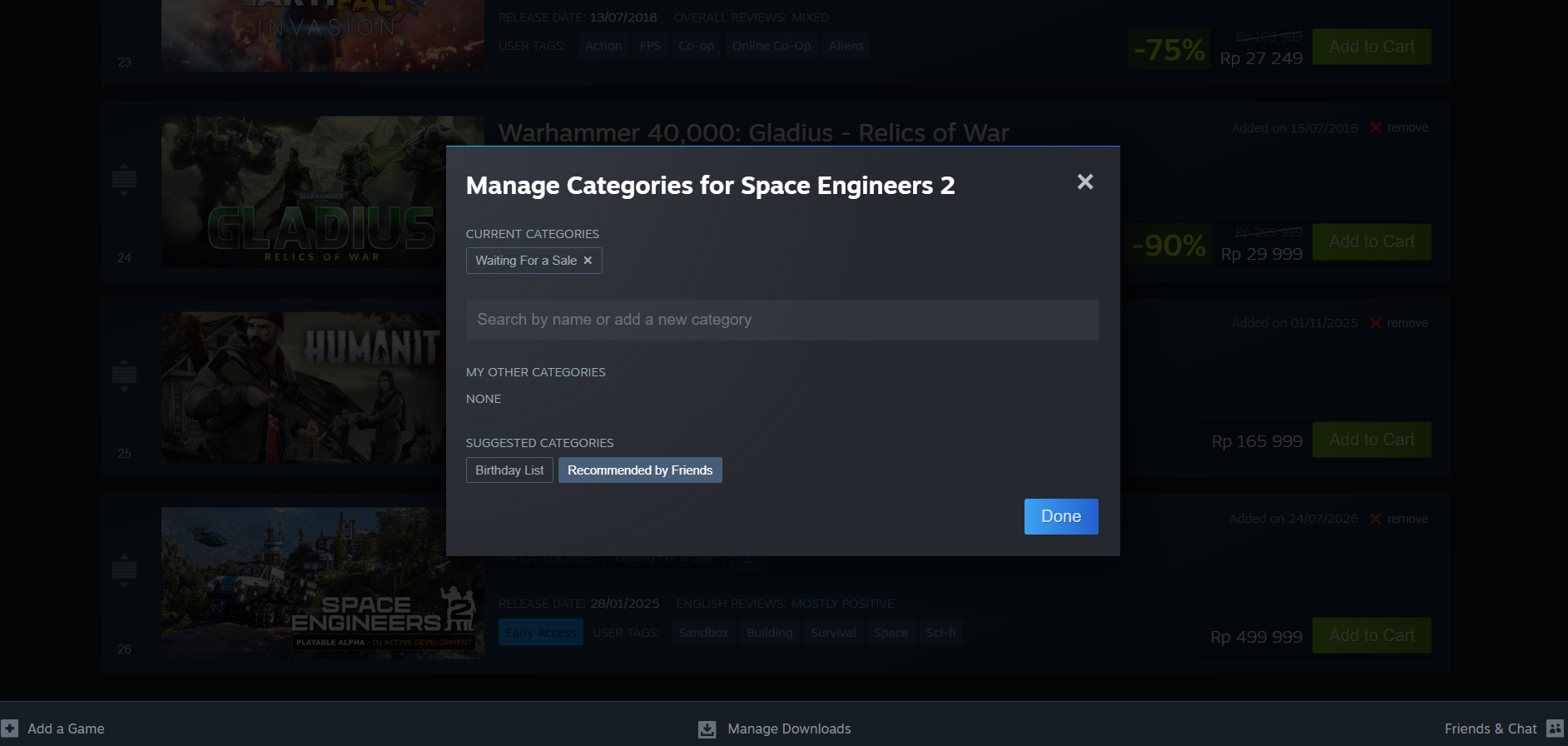Click the red X beside Space Engineers remove
The width and height of the screenshot is (1568, 746).
click(1376, 519)
